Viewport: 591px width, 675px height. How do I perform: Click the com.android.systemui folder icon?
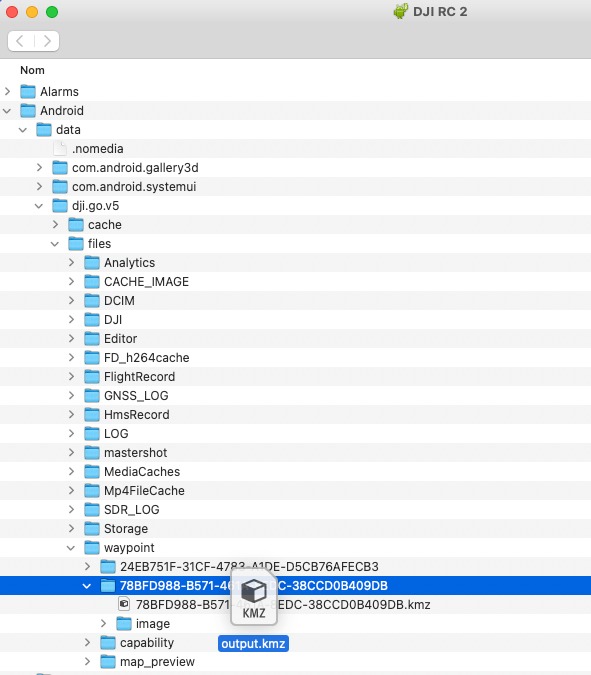pos(60,186)
